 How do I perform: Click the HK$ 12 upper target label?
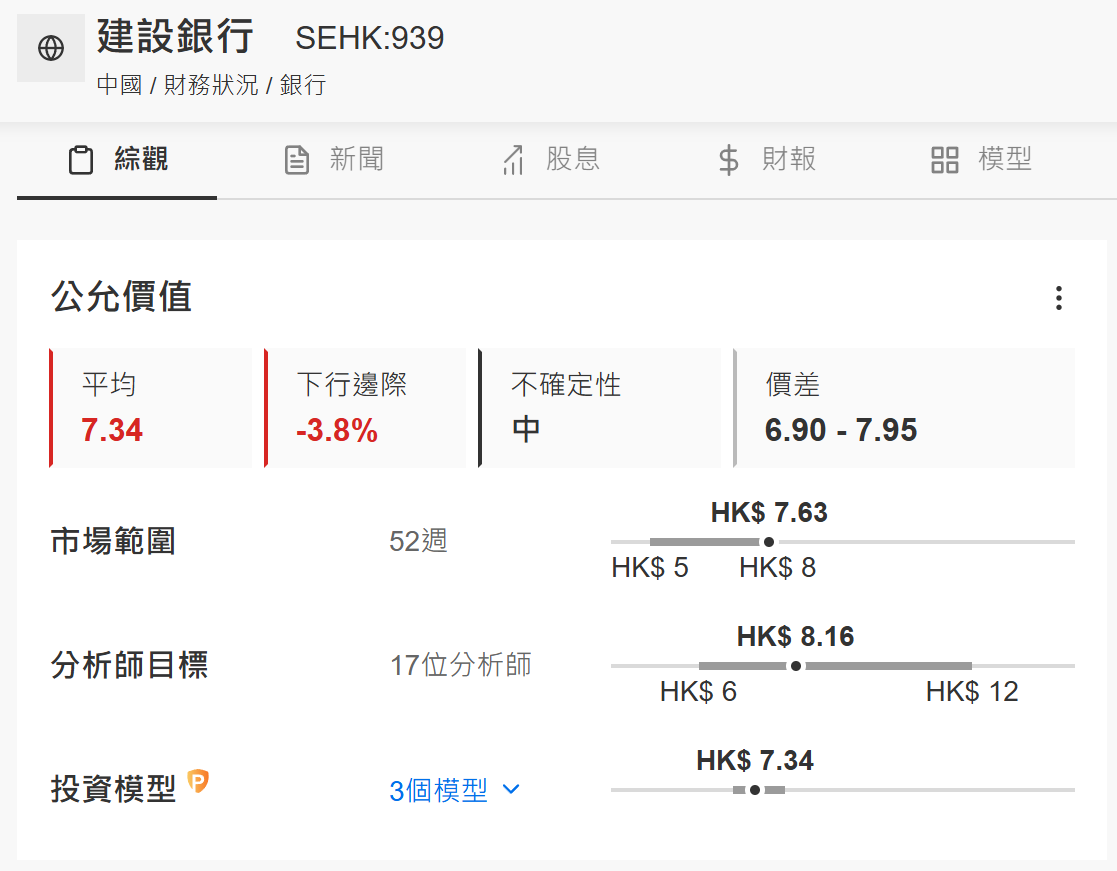click(x=972, y=692)
